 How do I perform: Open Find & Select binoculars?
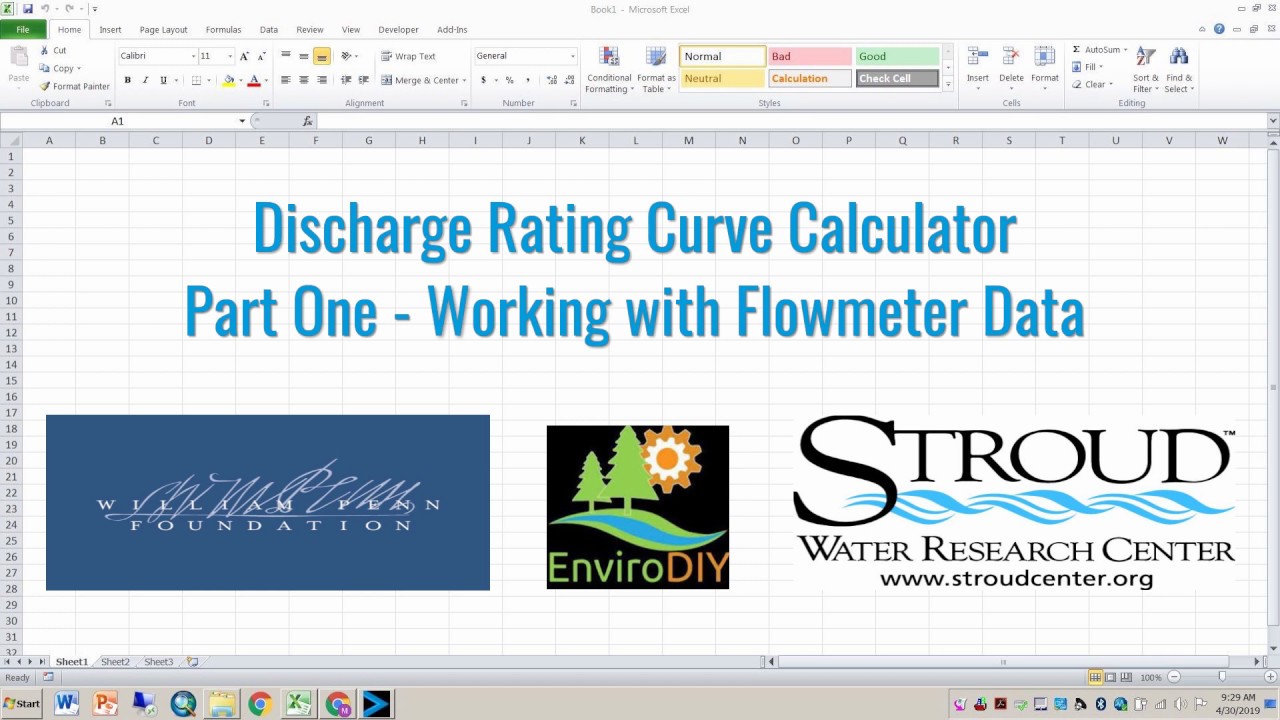pos(1179,70)
